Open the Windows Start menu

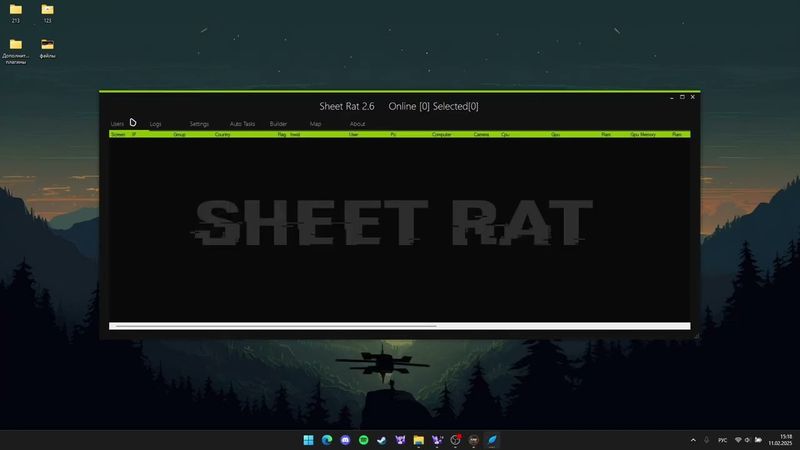pos(308,440)
